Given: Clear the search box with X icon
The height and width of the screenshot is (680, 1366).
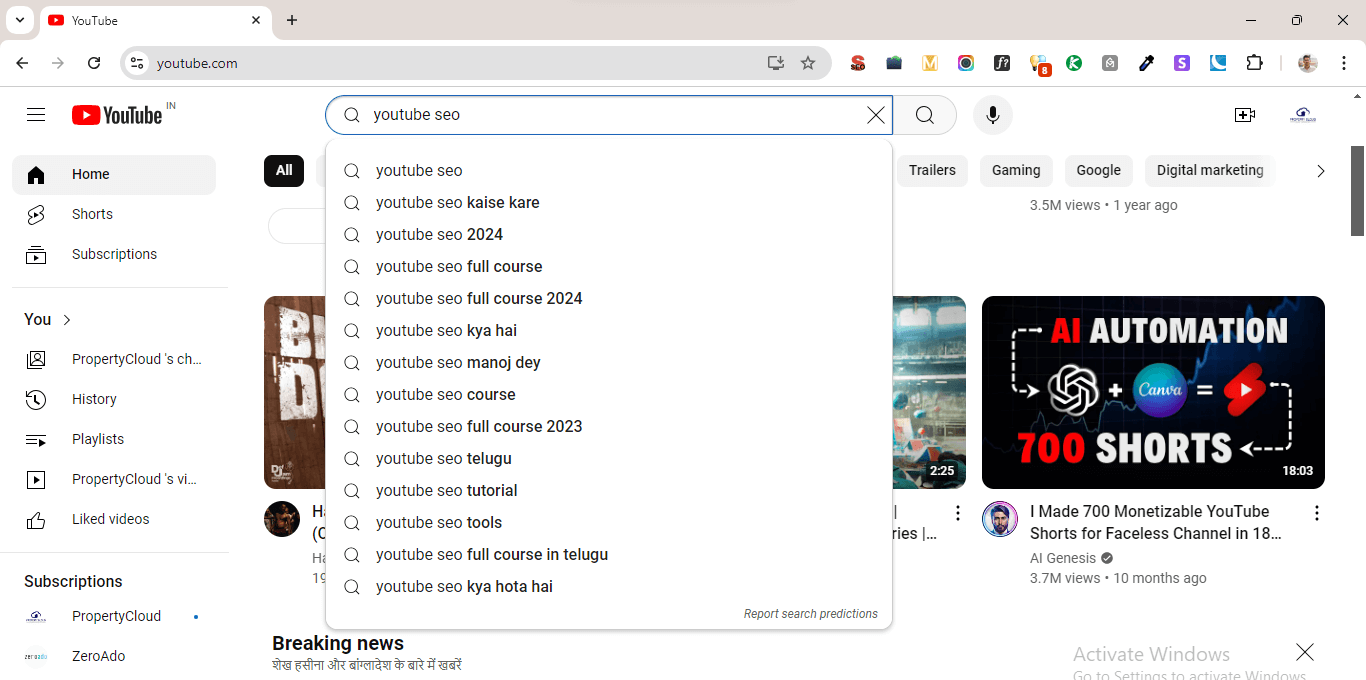Looking at the screenshot, I should [x=876, y=115].
